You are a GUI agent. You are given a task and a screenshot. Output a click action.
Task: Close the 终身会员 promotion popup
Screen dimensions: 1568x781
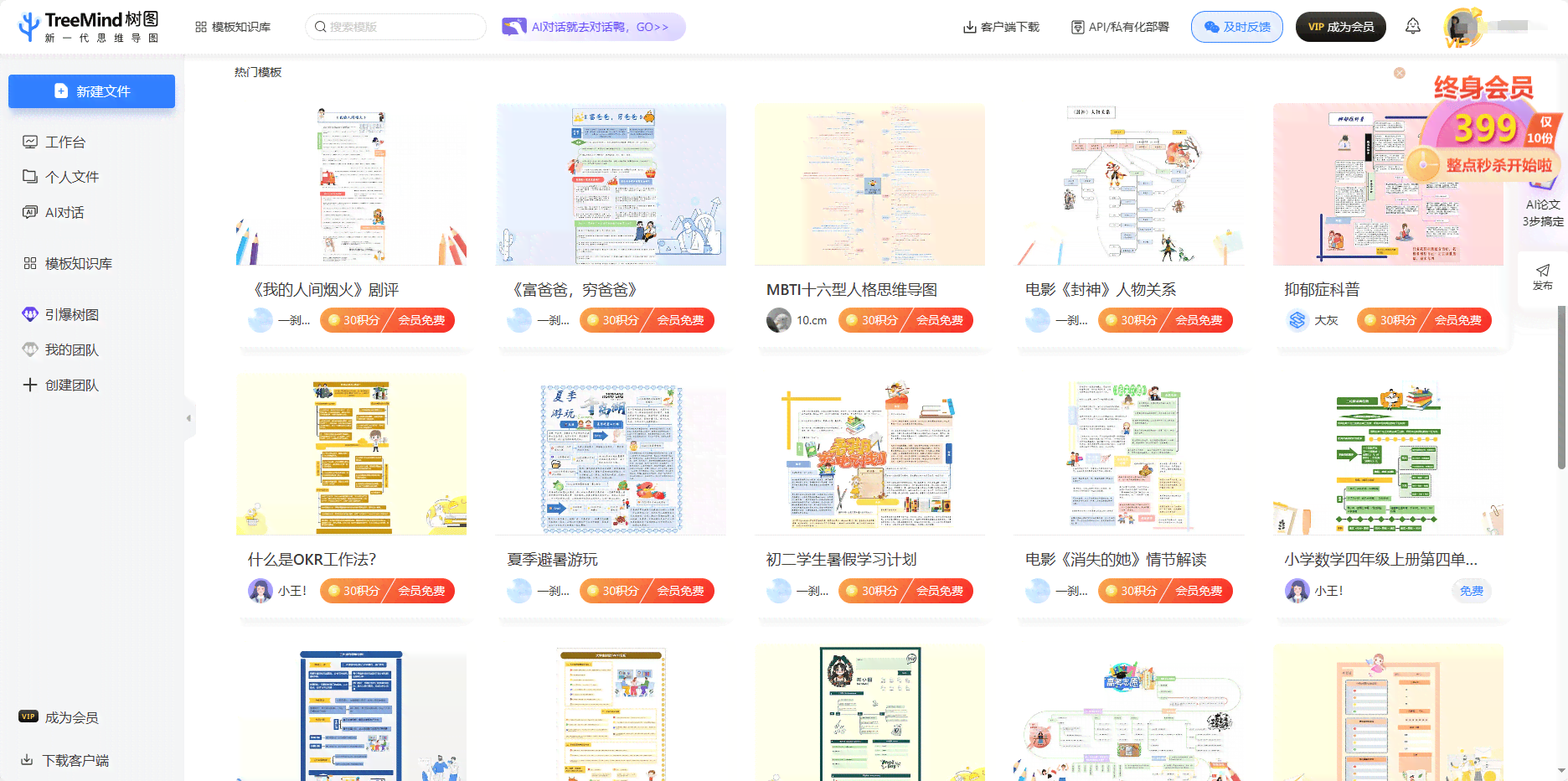pos(1400,73)
